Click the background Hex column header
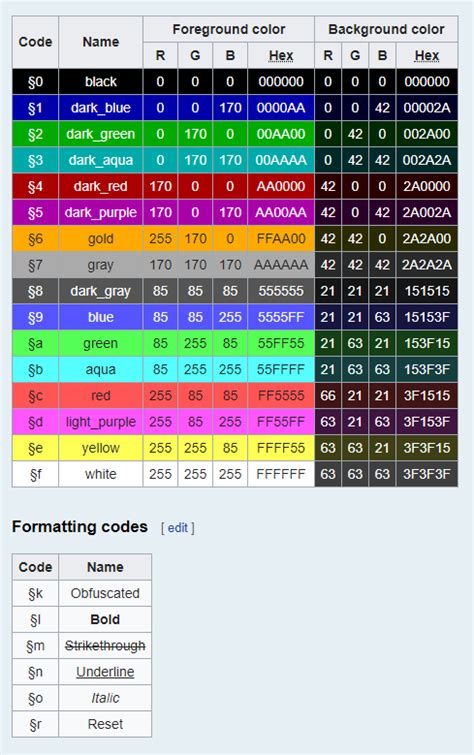474x755 pixels. coord(427,55)
